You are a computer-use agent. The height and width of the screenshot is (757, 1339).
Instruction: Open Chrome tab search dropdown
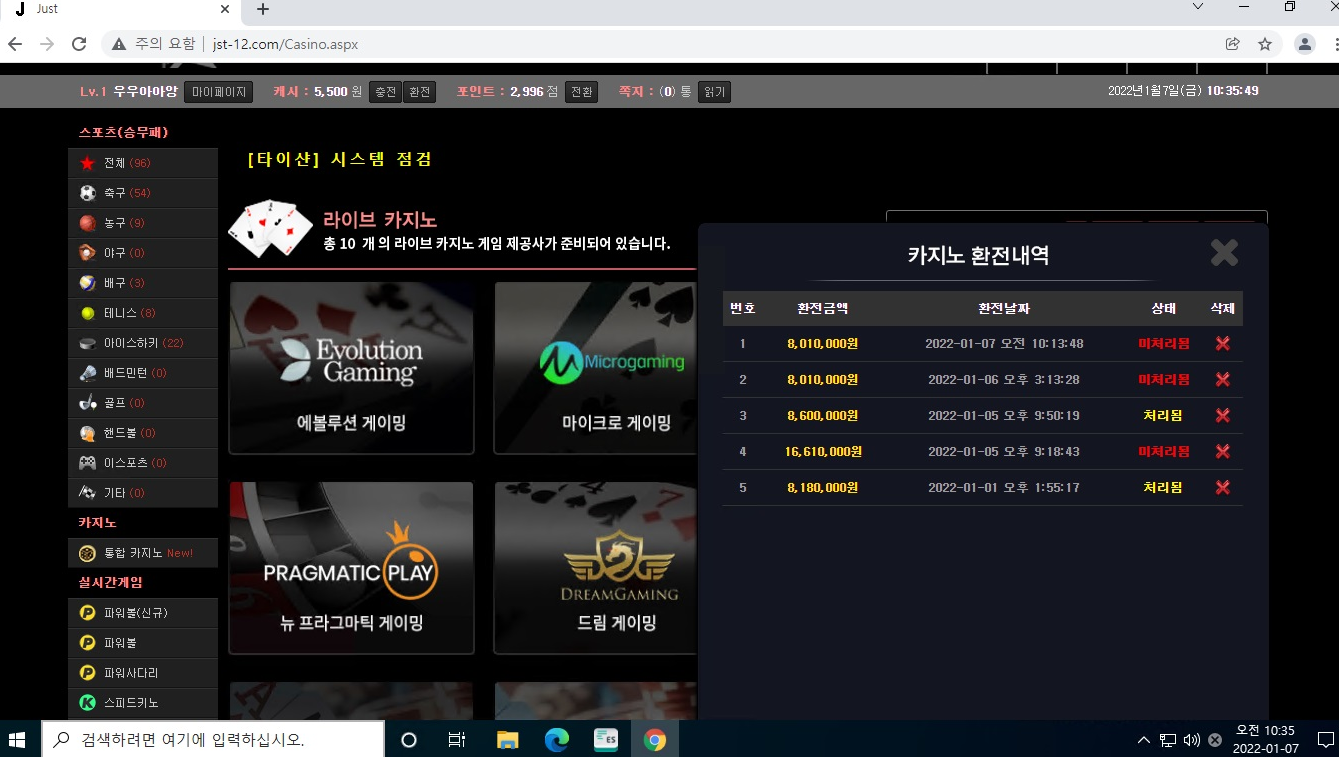1198,7
